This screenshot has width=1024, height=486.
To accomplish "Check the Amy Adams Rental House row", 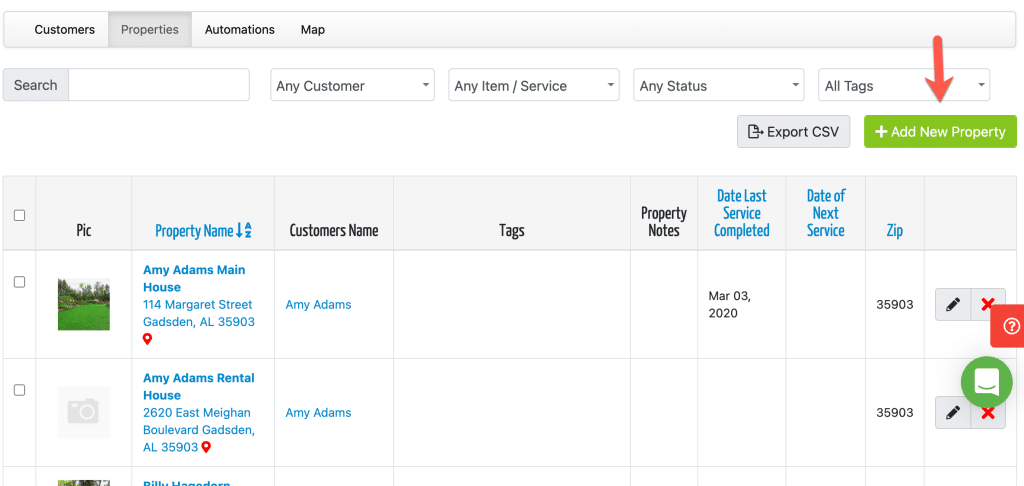I will 20,390.
